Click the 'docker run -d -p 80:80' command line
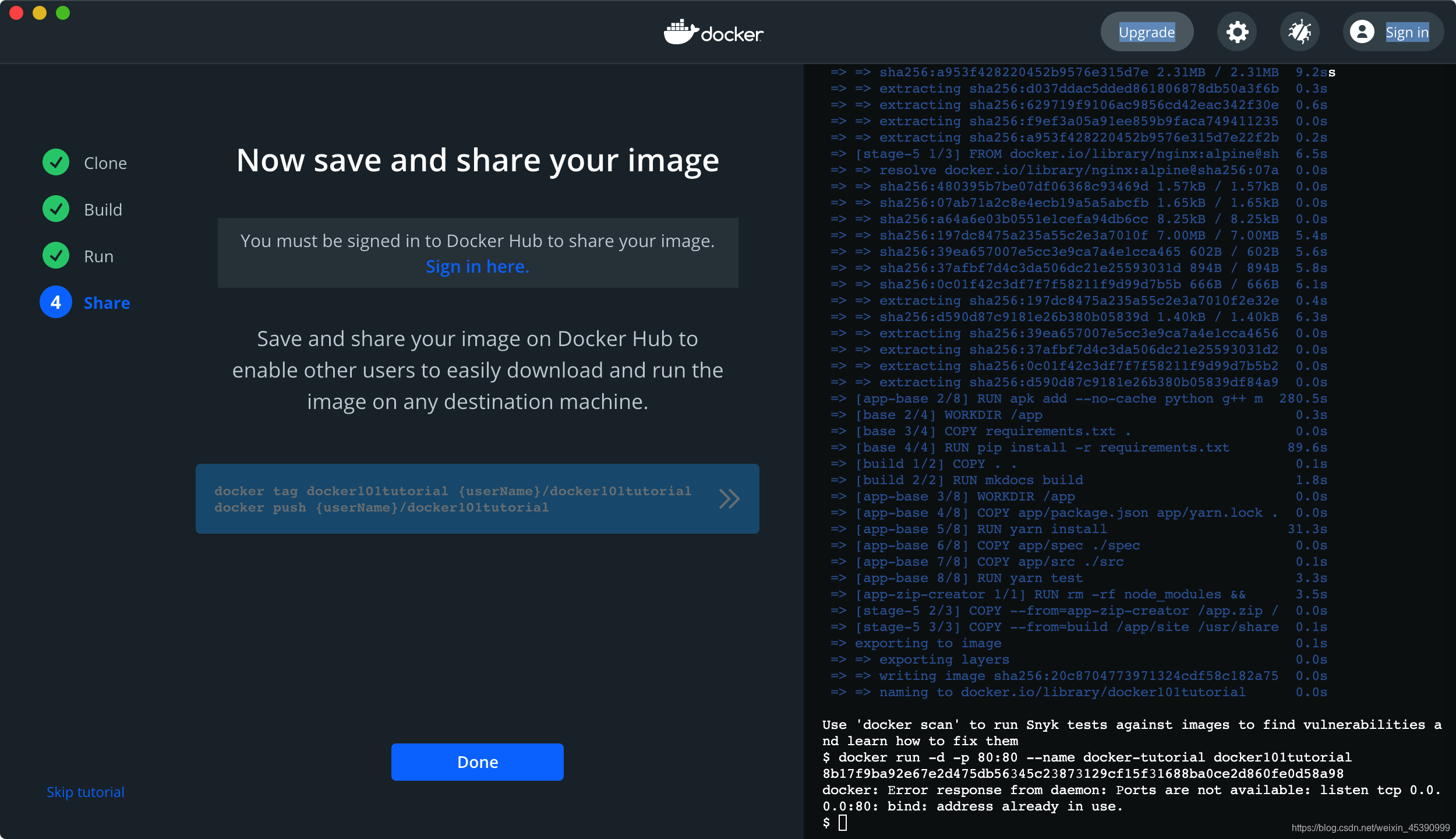The image size is (1456, 839). tap(1087, 757)
